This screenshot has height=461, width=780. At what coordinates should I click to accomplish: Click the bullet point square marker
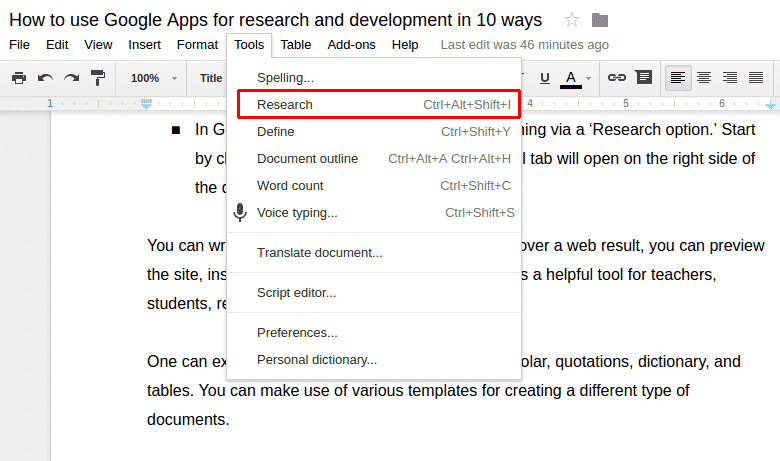point(176,130)
